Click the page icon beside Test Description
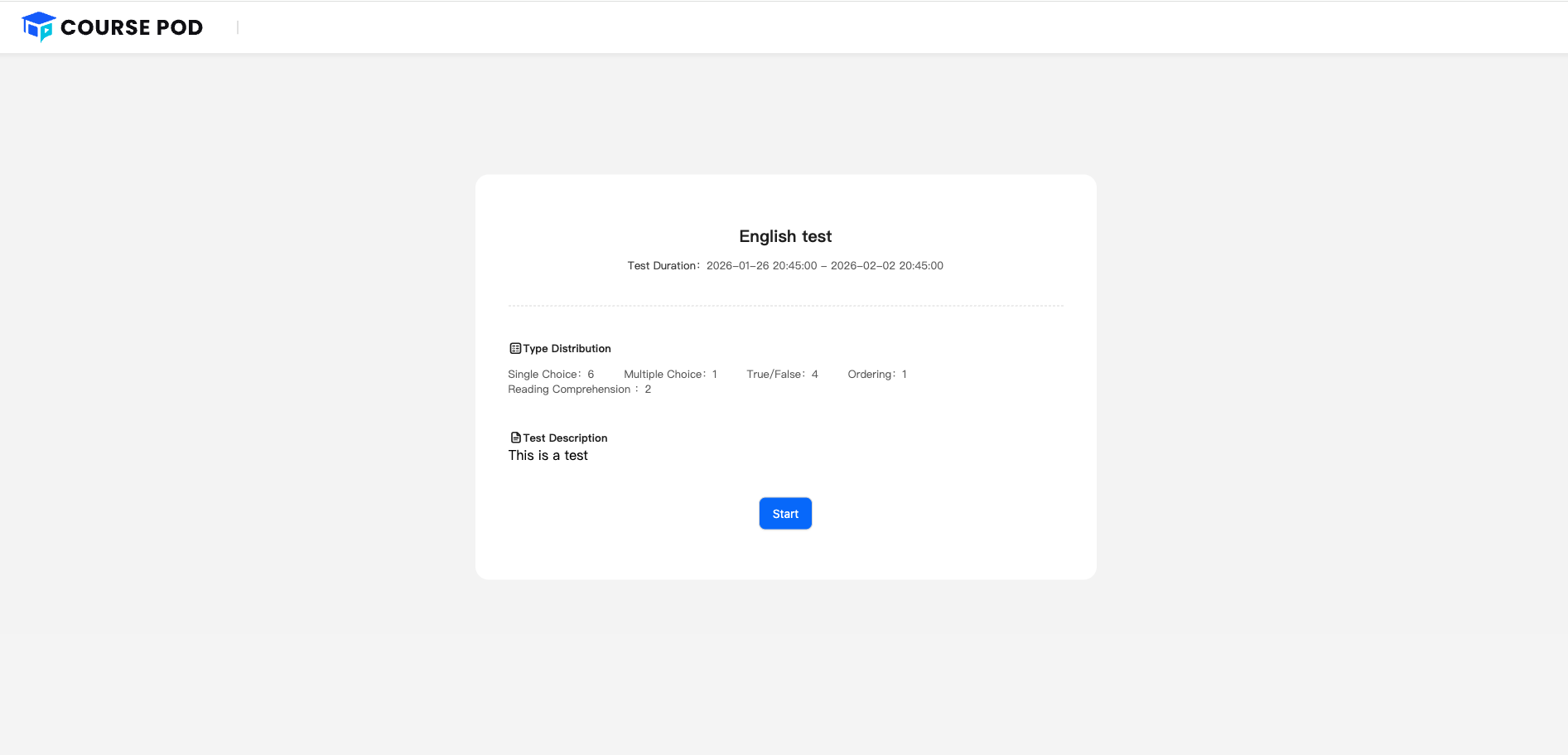 pyautogui.click(x=515, y=438)
